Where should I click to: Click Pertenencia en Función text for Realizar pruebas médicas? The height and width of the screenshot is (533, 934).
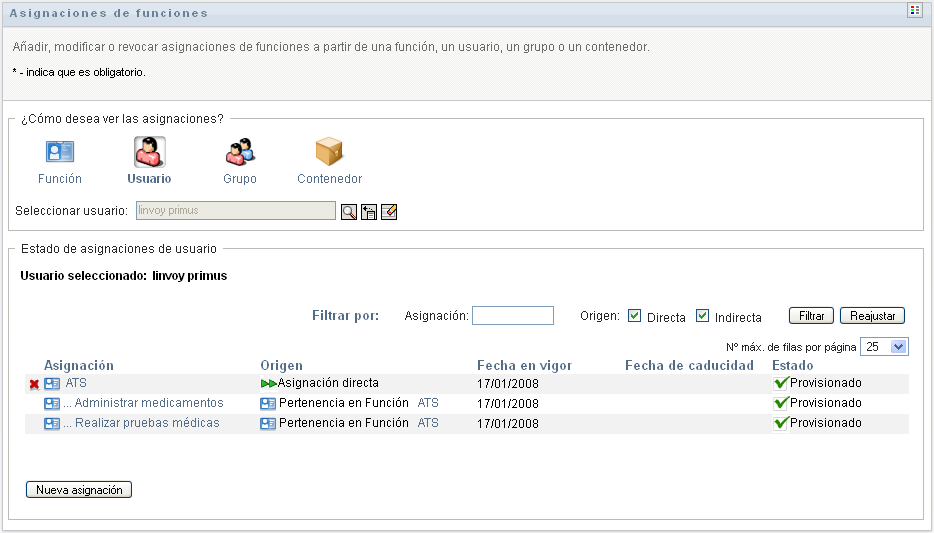coord(344,423)
